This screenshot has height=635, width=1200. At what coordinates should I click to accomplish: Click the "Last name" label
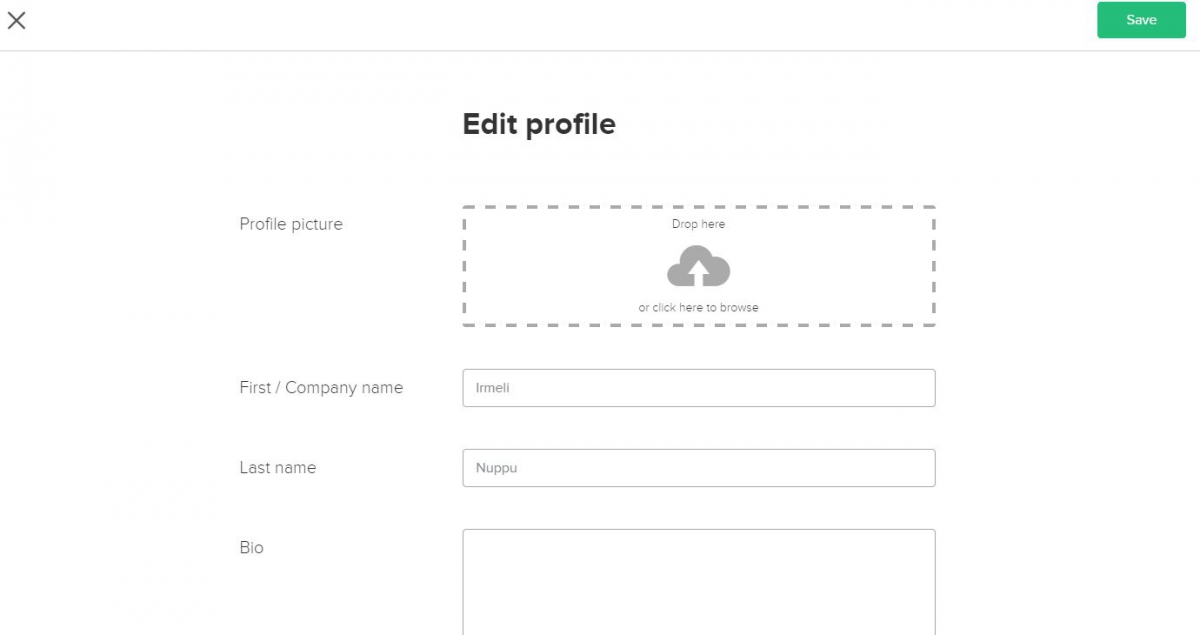(278, 468)
